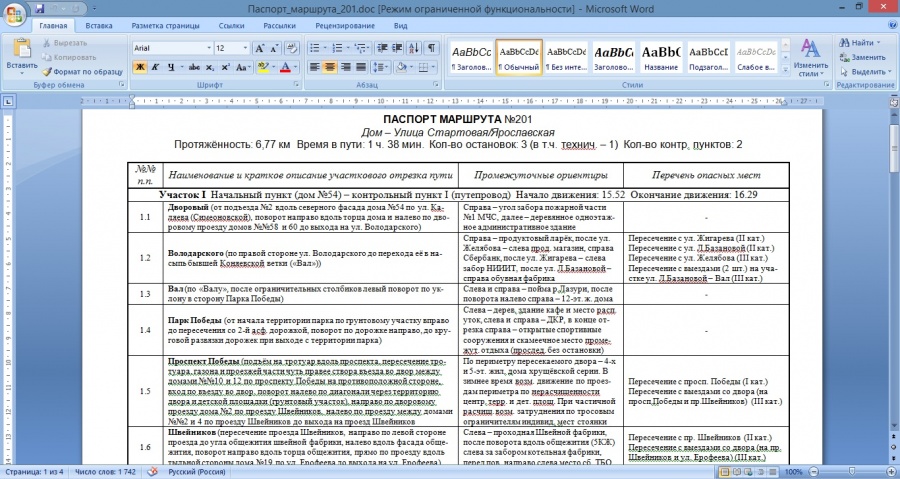
Task: Open the Шрифт dialog launcher
Action: pyautogui.click(x=296, y=85)
